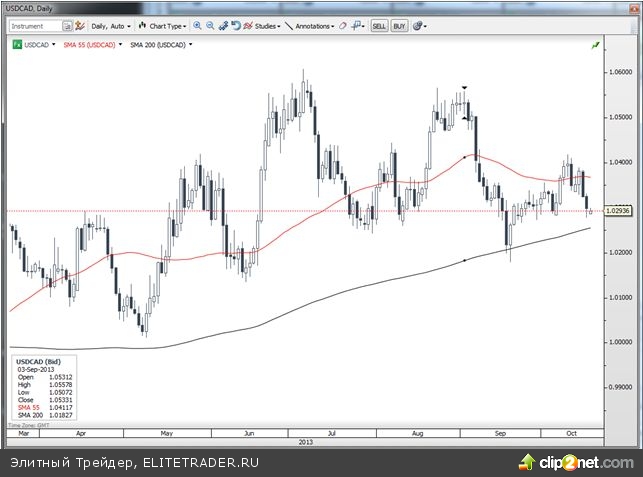Click the green USDCAD instrument icon
The height and width of the screenshot is (477, 643).
coord(16,44)
